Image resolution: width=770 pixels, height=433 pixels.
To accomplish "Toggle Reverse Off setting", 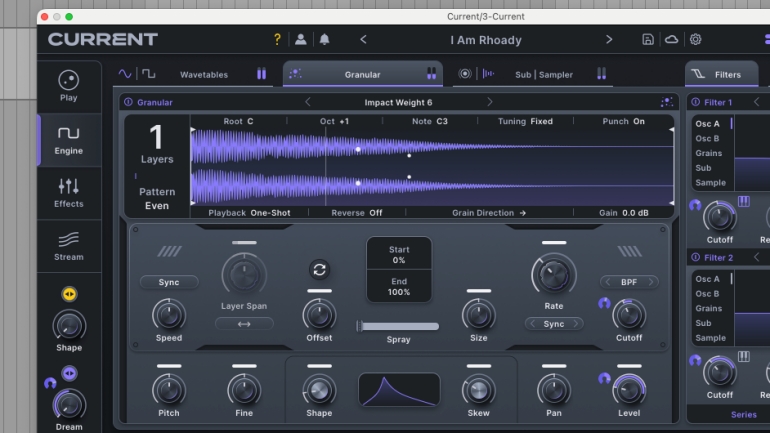I will click(357, 213).
